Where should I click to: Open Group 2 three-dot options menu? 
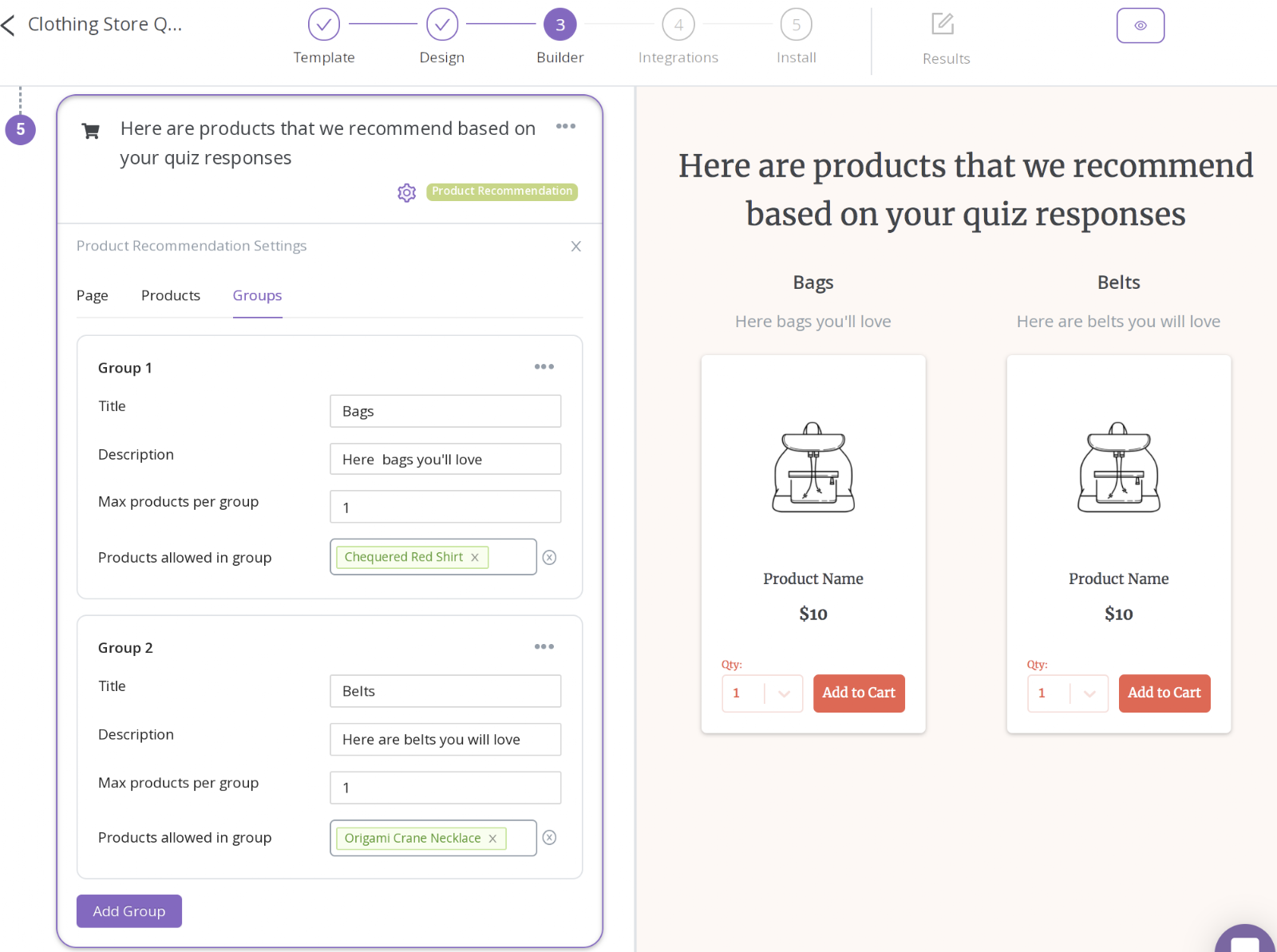[x=544, y=646]
